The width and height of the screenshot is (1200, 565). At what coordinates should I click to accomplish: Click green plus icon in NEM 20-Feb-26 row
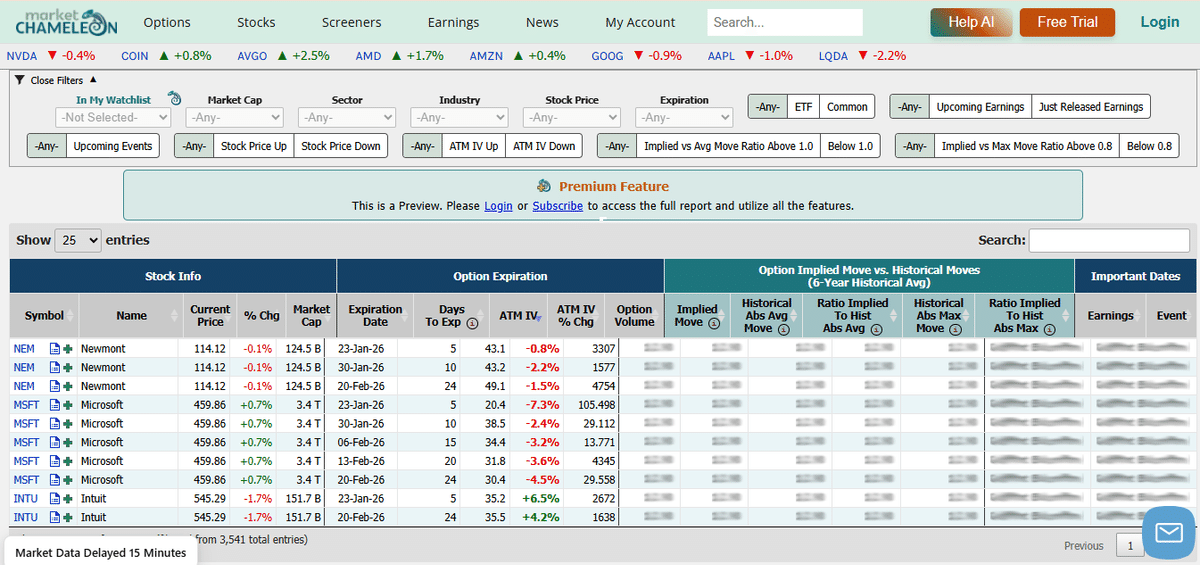pos(68,386)
